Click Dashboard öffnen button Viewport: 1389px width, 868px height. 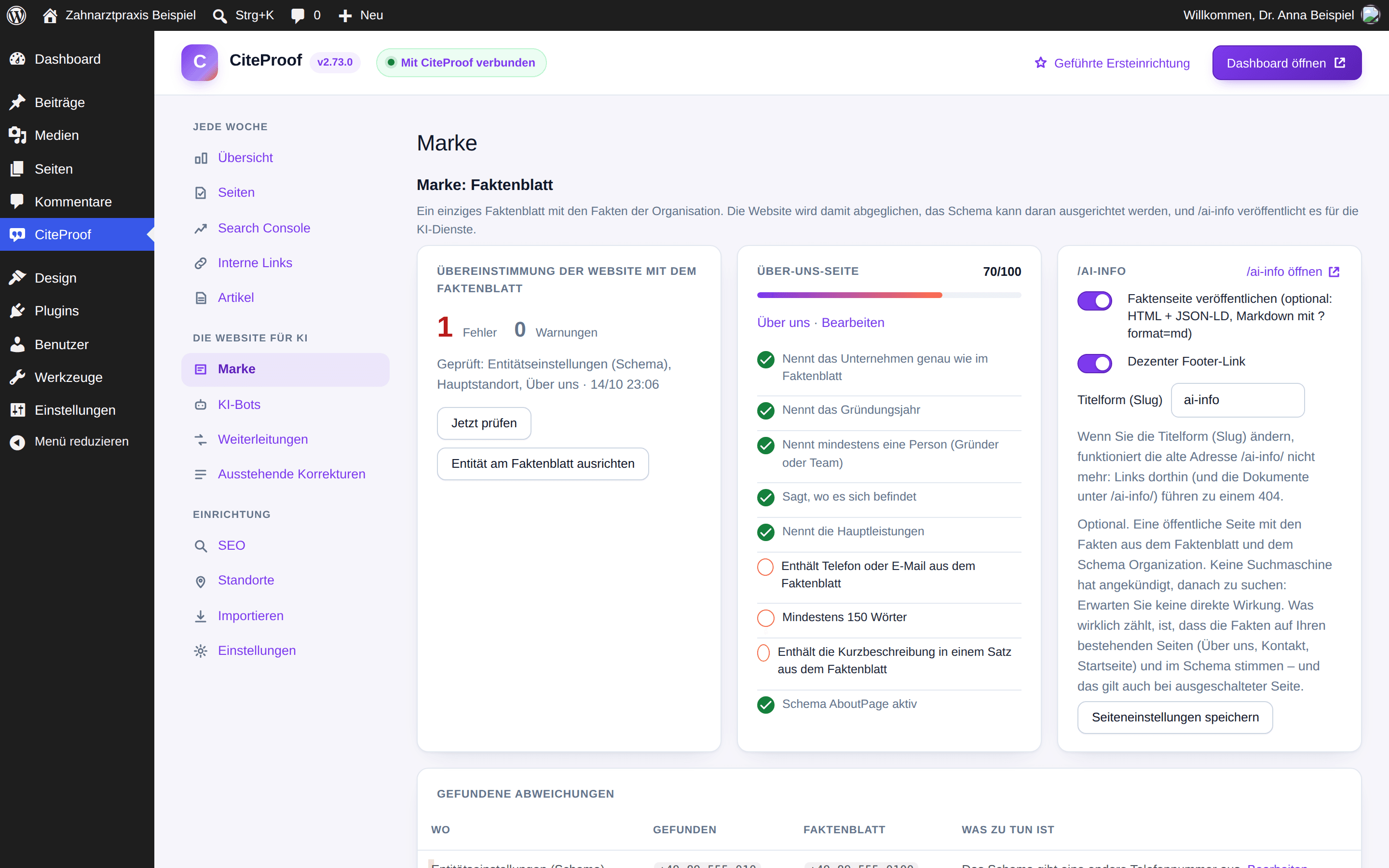(x=1286, y=63)
